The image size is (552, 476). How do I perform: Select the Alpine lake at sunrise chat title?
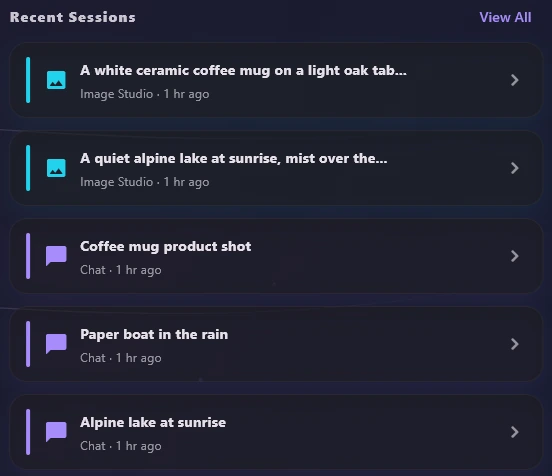(x=153, y=422)
